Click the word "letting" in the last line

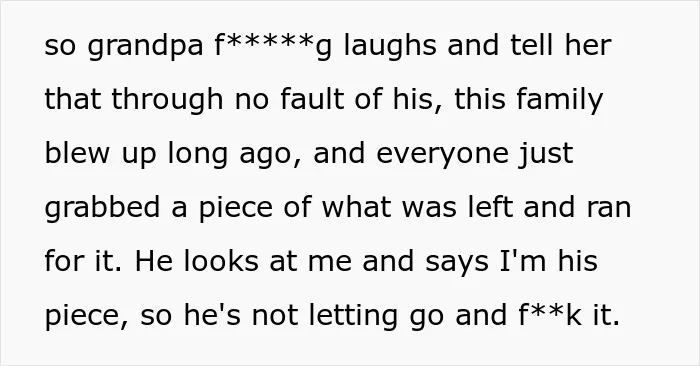pyautogui.click(x=353, y=316)
